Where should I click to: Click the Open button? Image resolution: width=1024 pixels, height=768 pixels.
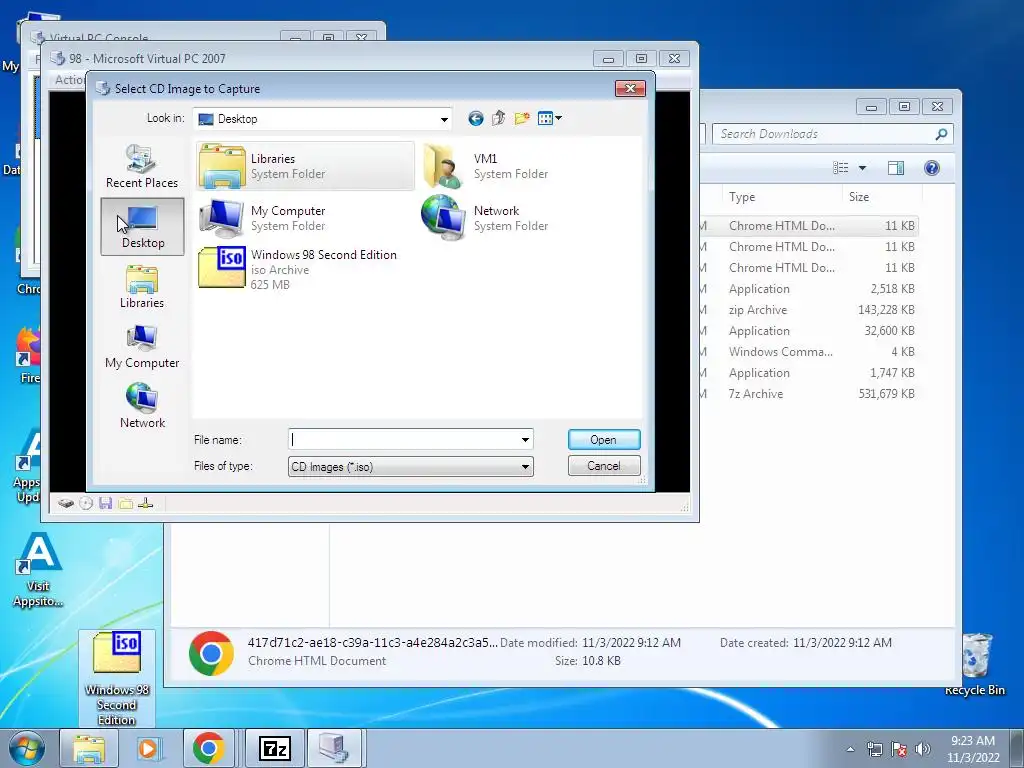pos(603,440)
